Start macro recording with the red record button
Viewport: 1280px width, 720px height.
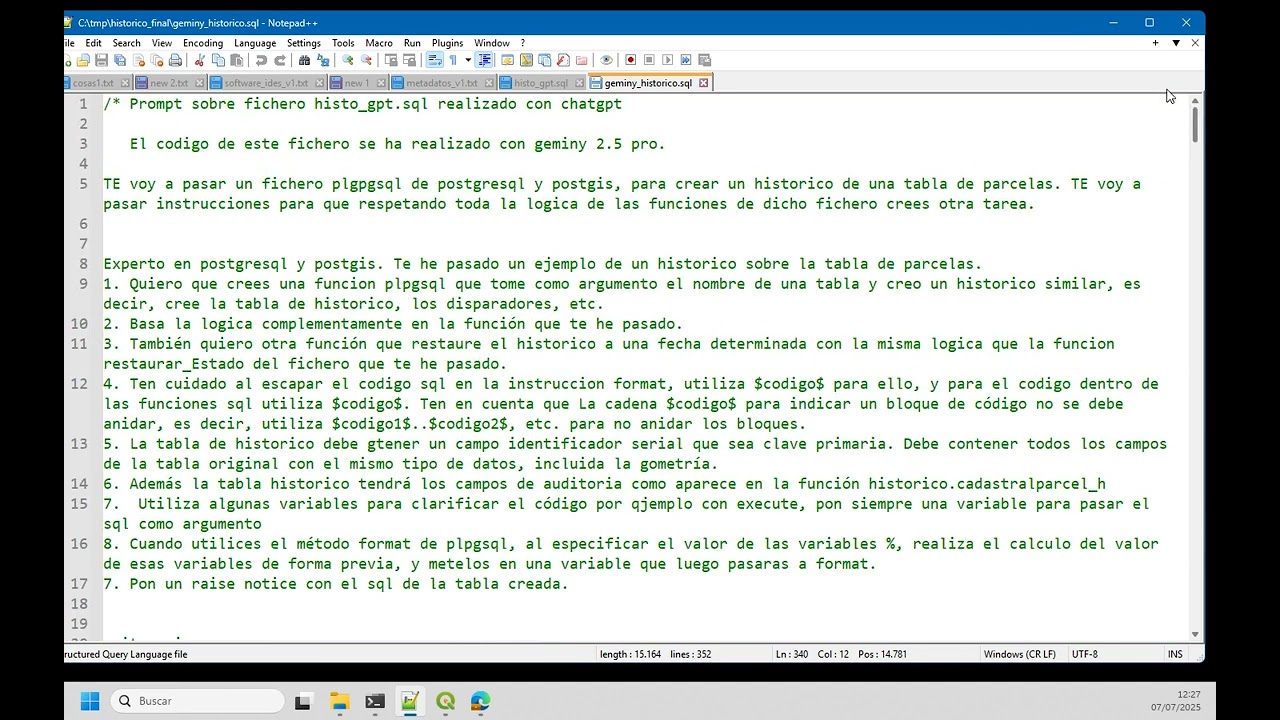630,60
